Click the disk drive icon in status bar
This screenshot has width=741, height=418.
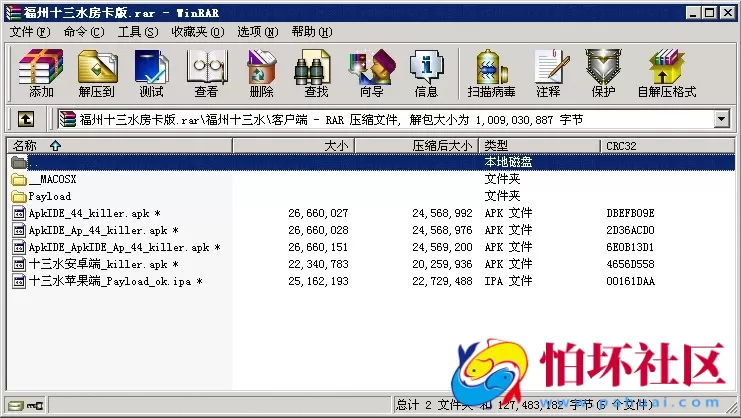pyautogui.click(x=16, y=406)
